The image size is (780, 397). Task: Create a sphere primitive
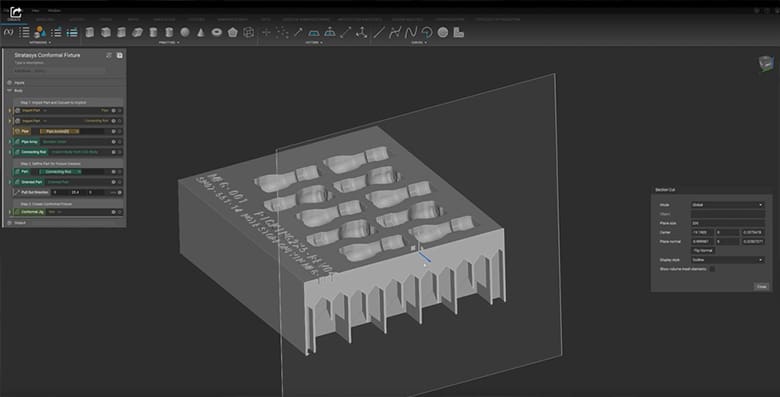click(185, 32)
